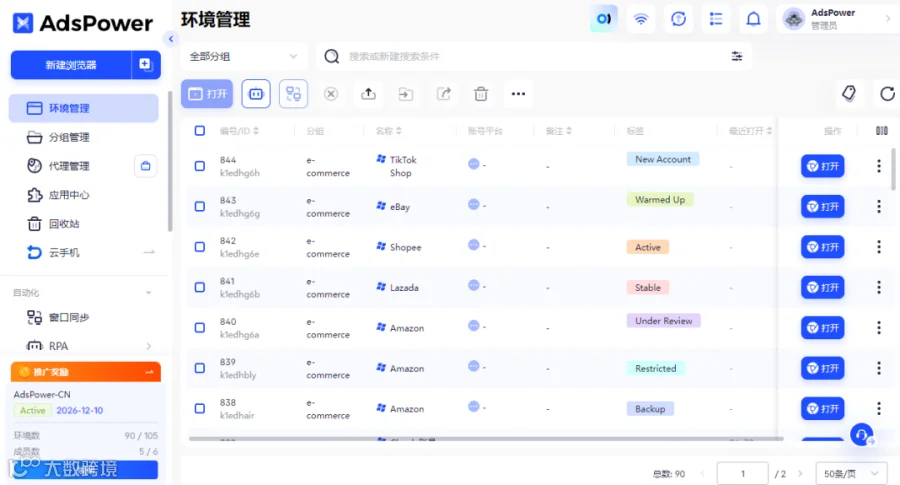
Task: Click the page number input box
Action: (x=742, y=474)
